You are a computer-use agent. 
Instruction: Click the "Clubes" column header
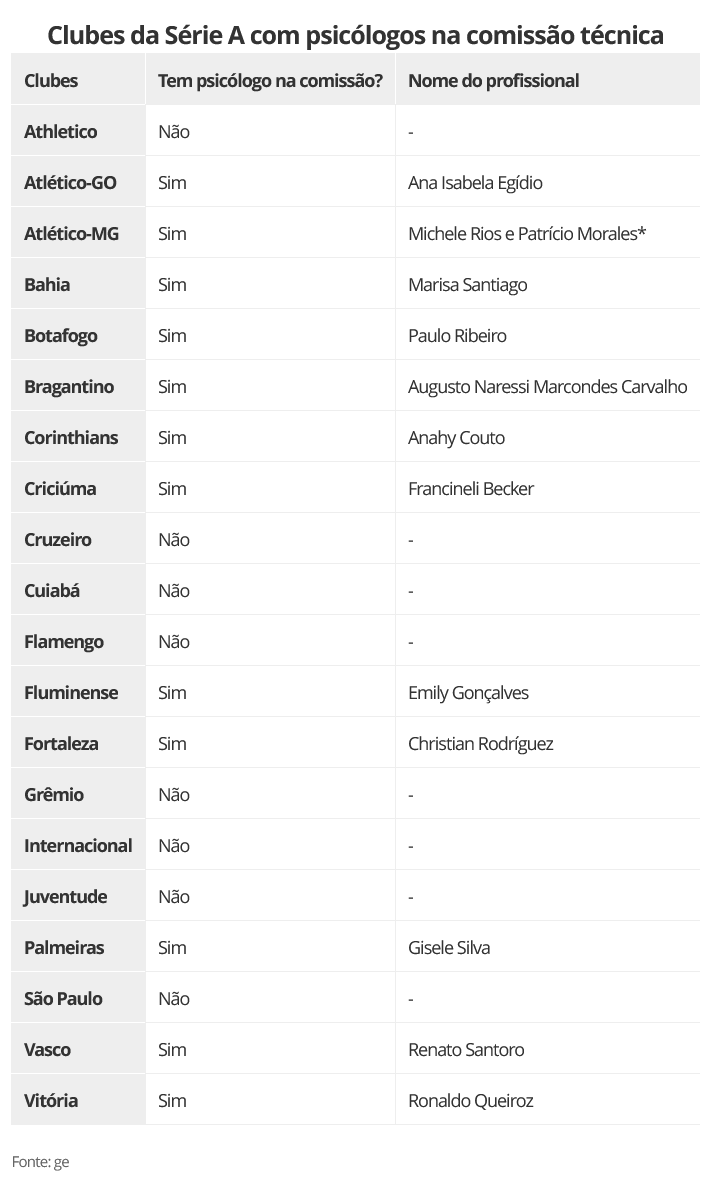[x=51, y=81]
